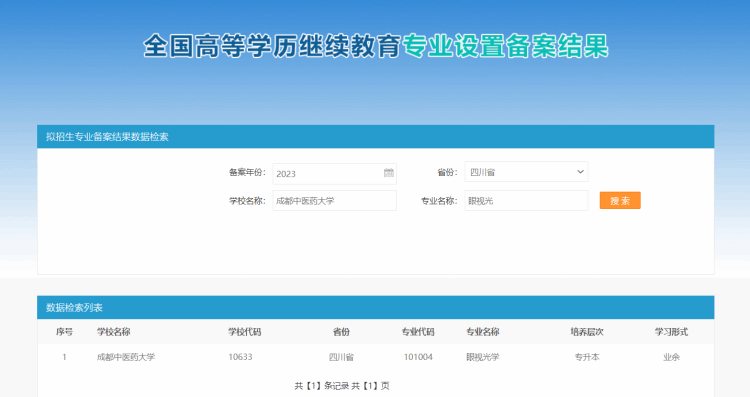750x397 pixels.
Task: Click the orange 搜索 button
Action: pyautogui.click(x=620, y=200)
